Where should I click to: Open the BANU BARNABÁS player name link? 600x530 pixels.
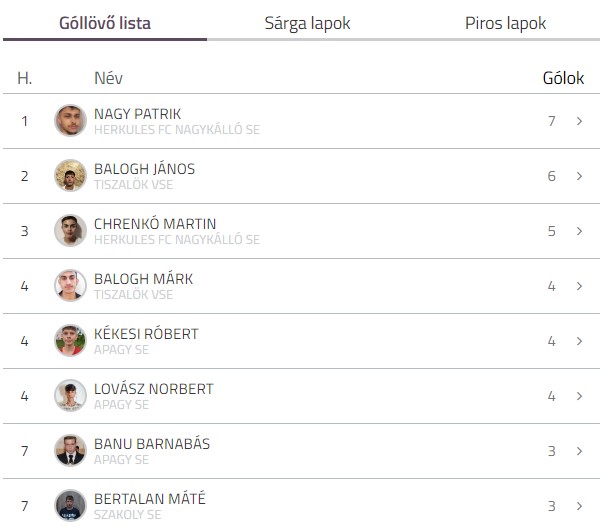click(152, 444)
